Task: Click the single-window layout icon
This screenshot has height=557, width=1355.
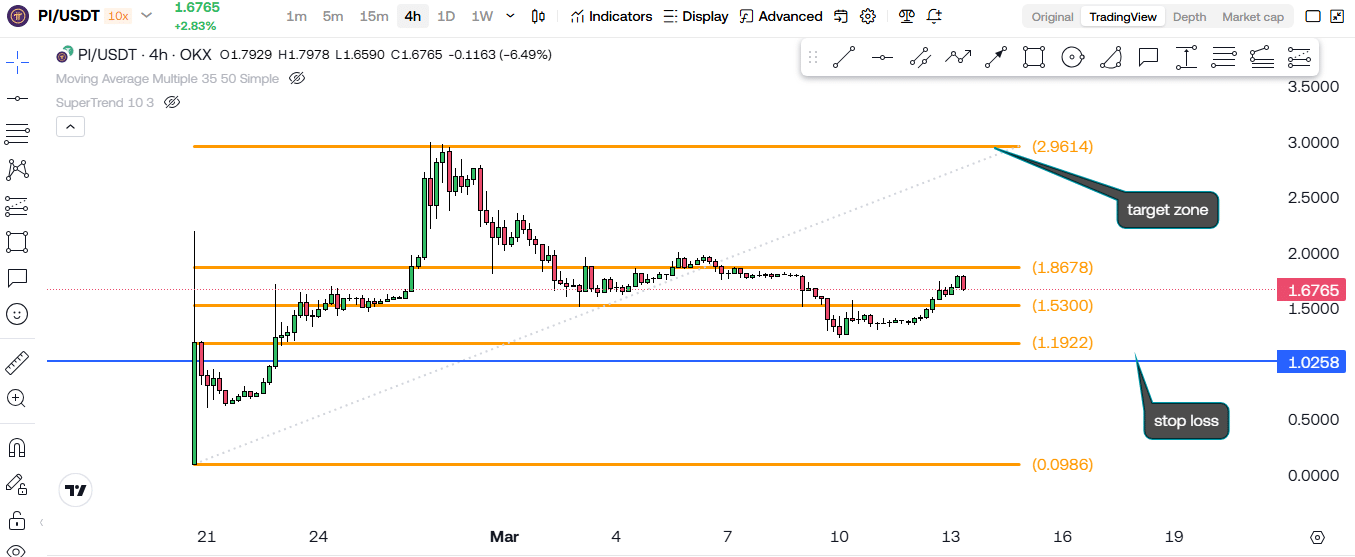Action: [x=1313, y=16]
